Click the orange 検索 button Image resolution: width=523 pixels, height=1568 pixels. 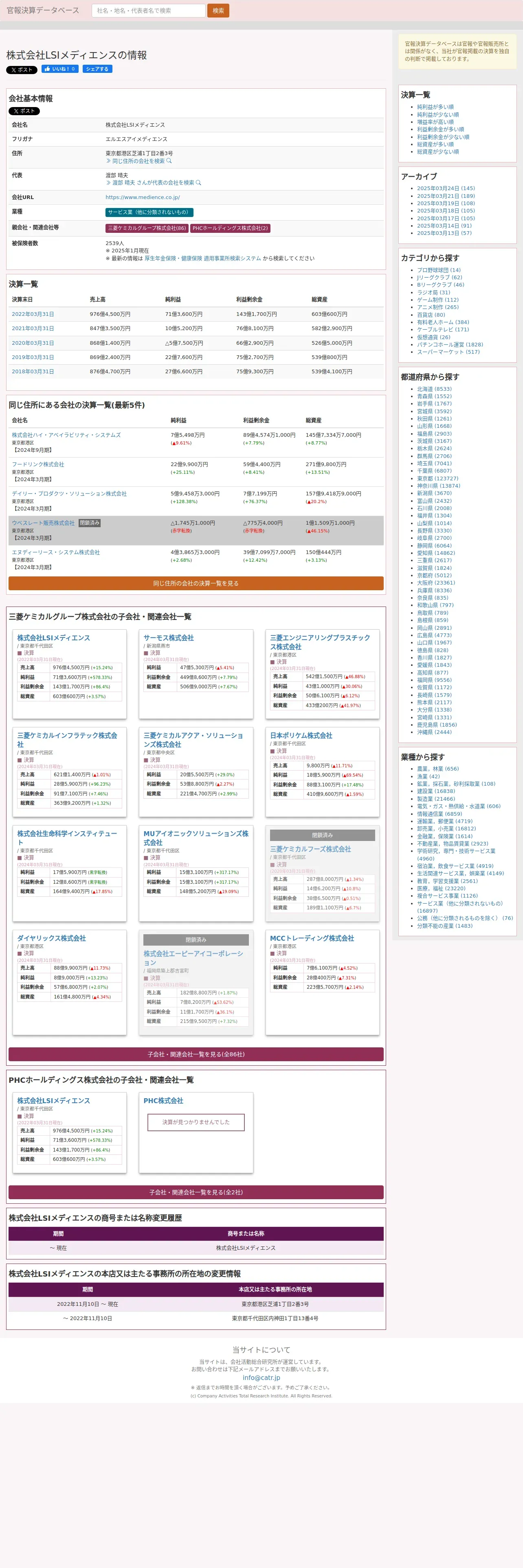click(218, 10)
